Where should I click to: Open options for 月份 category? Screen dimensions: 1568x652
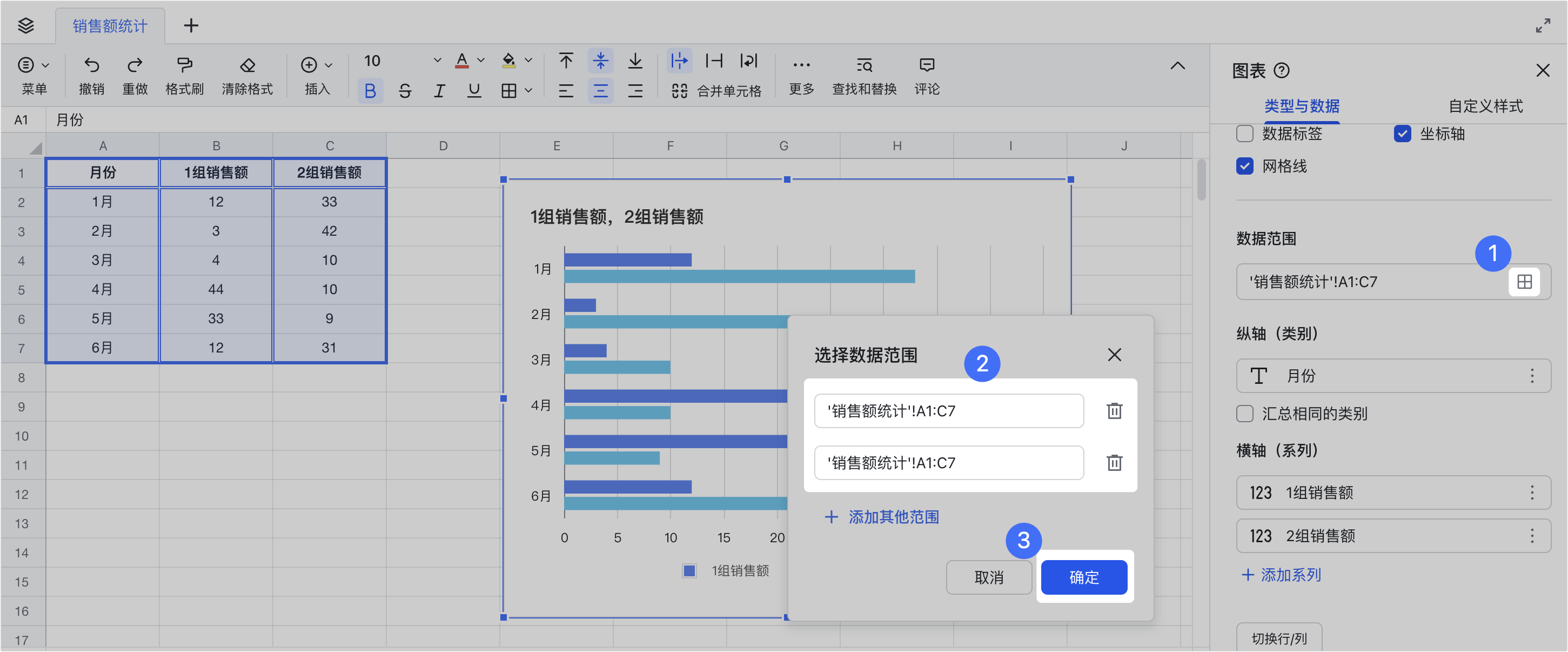[x=1531, y=376]
